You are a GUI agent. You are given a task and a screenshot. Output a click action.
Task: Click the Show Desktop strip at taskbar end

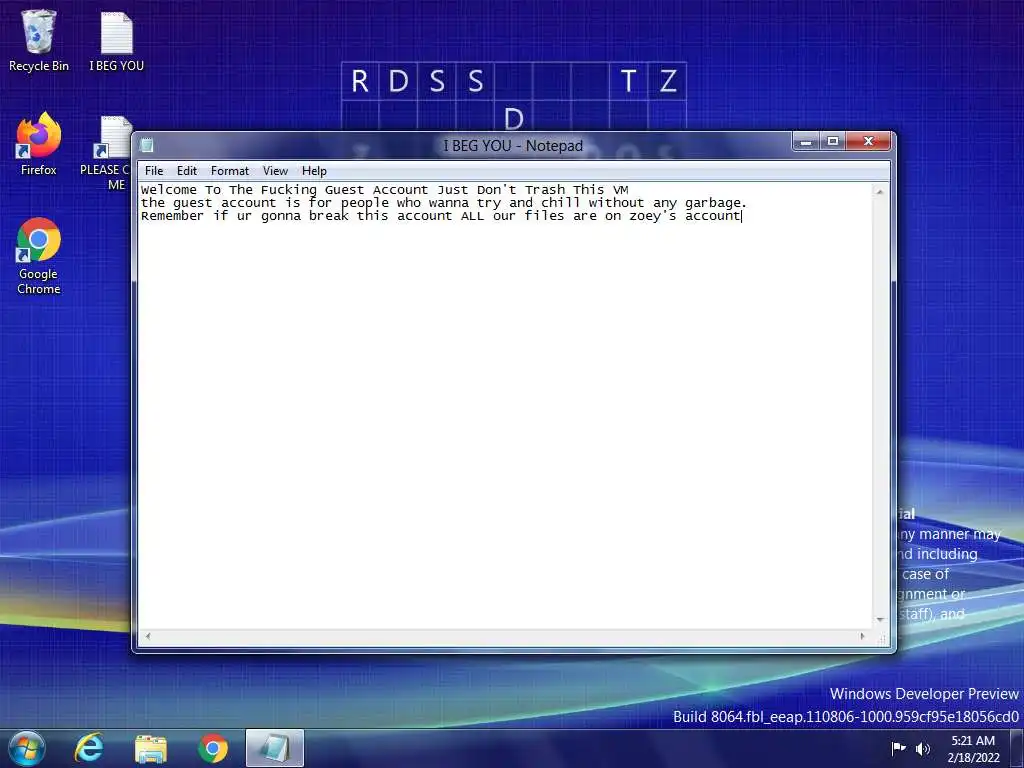click(x=1017, y=748)
